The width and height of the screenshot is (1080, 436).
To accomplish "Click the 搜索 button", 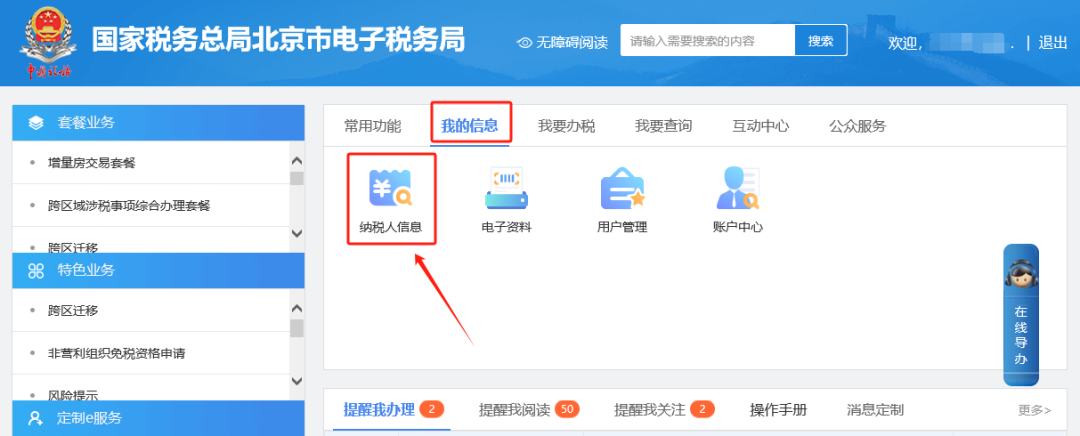I will (x=821, y=41).
